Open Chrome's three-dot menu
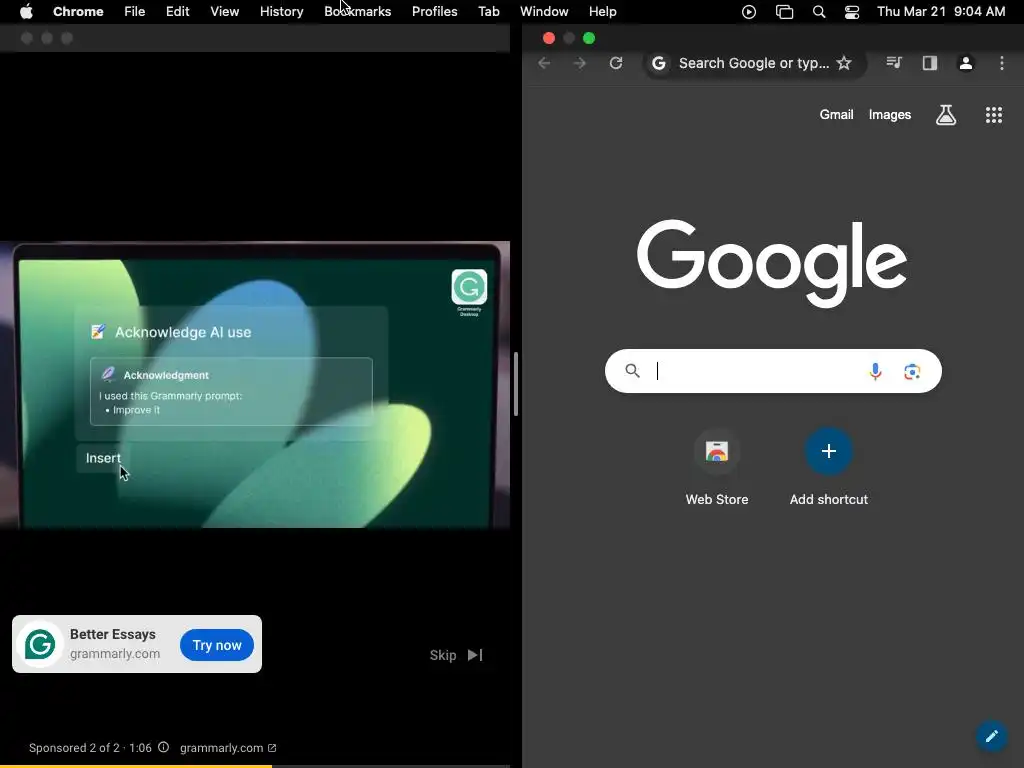The width and height of the screenshot is (1024, 768). tap(1002, 63)
